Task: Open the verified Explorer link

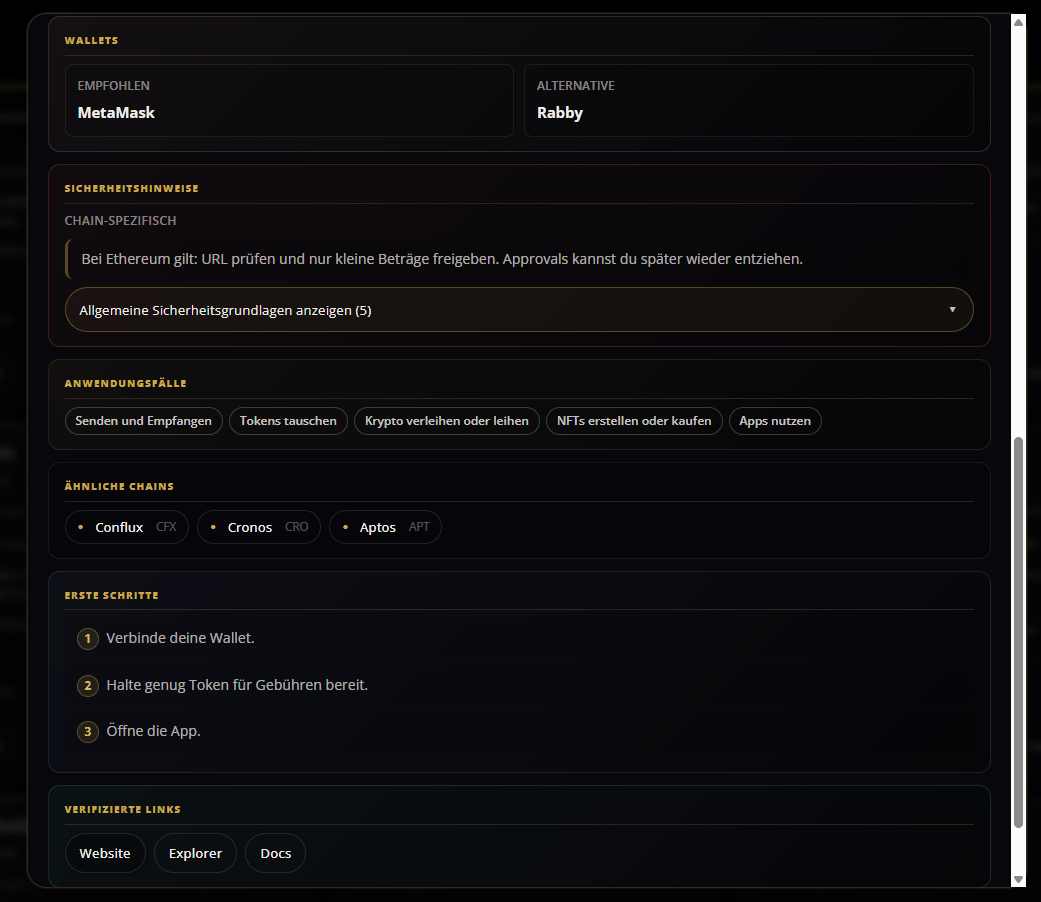Action: 195,853
